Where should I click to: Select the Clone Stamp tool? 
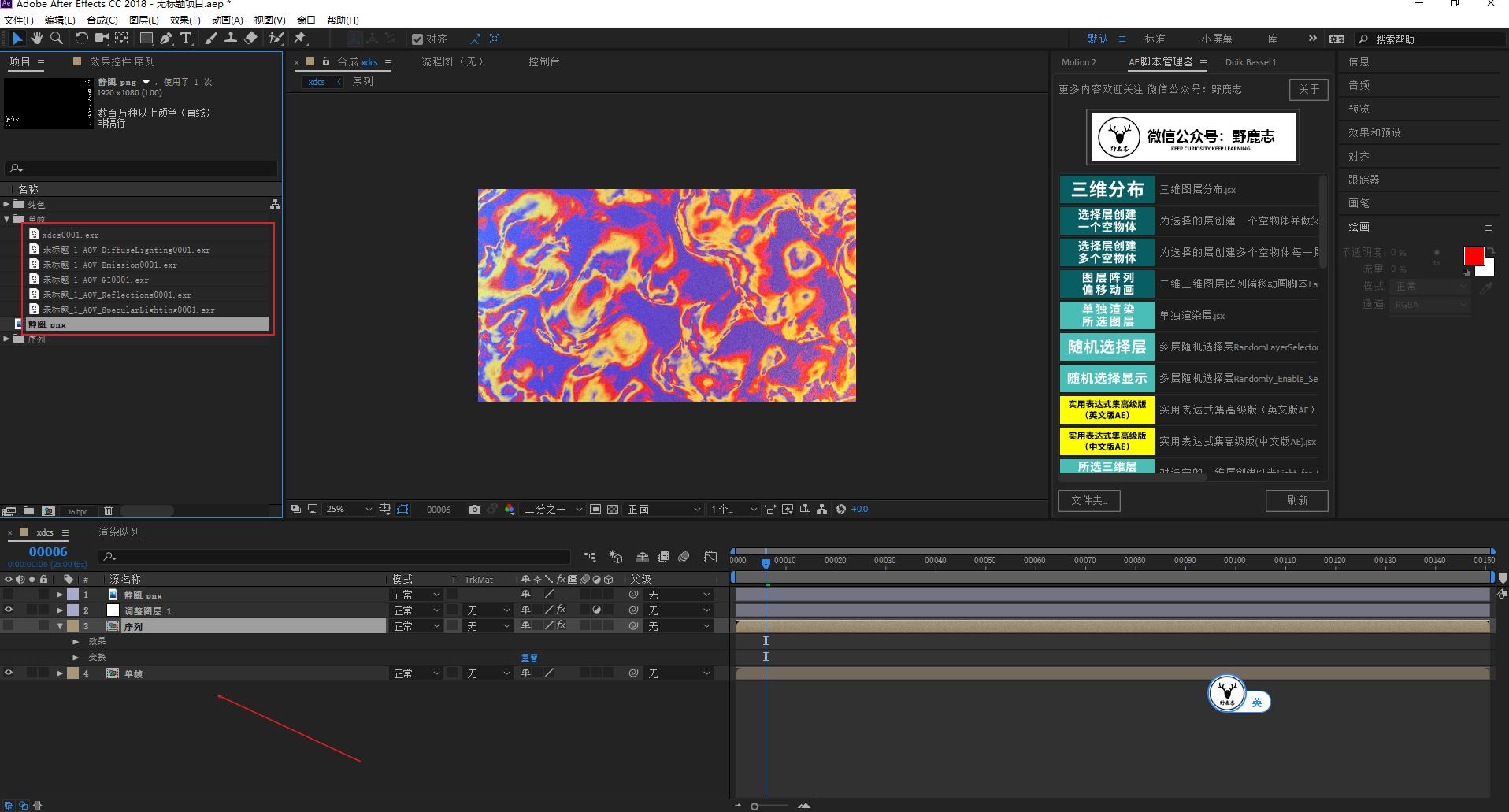pos(232,39)
